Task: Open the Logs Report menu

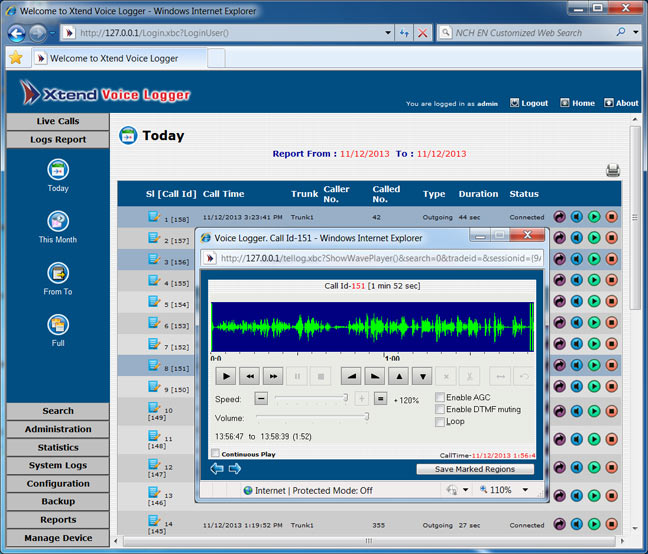Action: tap(58, 140)
